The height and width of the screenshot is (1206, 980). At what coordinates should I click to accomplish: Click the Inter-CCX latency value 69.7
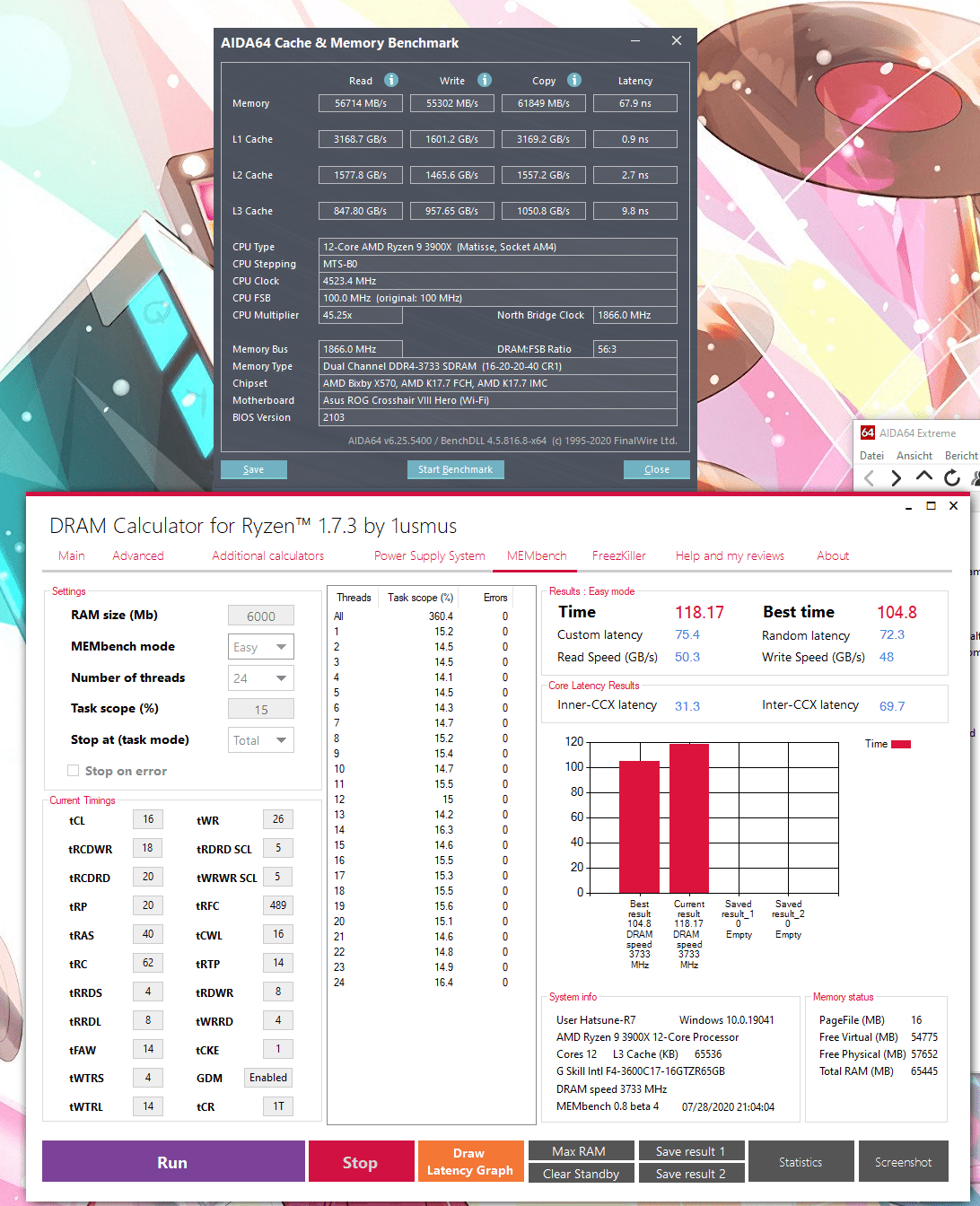pos(892,706)
